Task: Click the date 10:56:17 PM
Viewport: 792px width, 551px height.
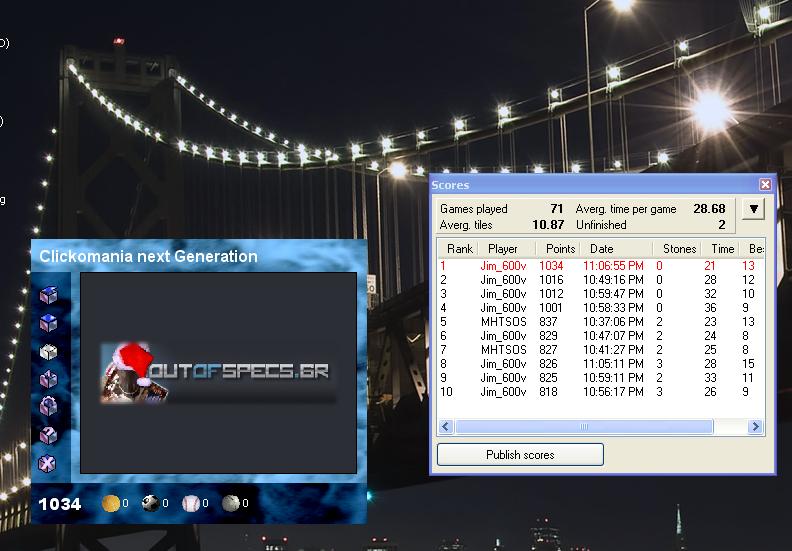Action: pos(613,392)
